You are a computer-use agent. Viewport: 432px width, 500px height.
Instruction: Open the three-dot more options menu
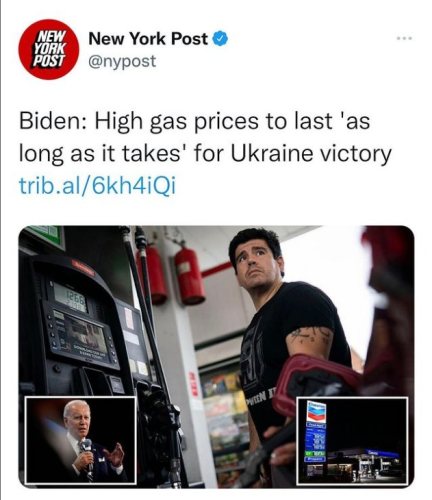(404, 38)
